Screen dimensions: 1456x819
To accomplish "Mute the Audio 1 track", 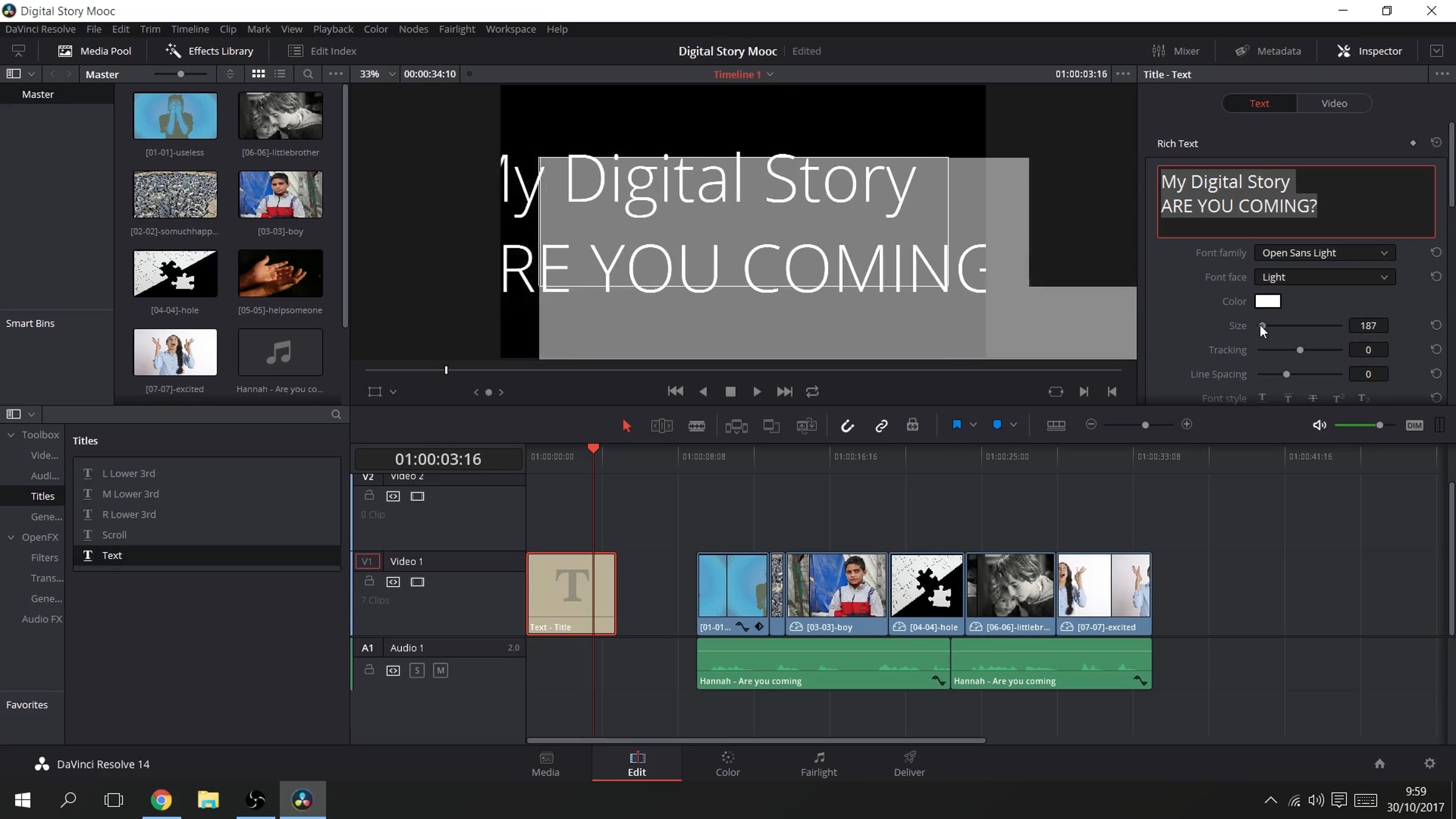I will [x=440, y=670].
